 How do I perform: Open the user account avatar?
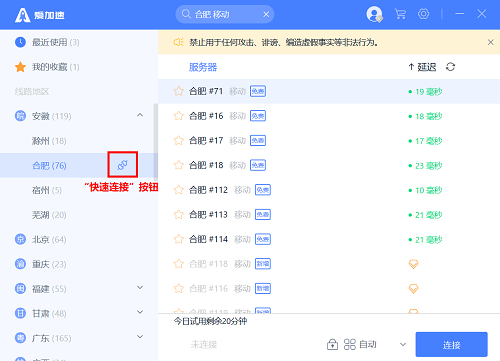[374, 14]
